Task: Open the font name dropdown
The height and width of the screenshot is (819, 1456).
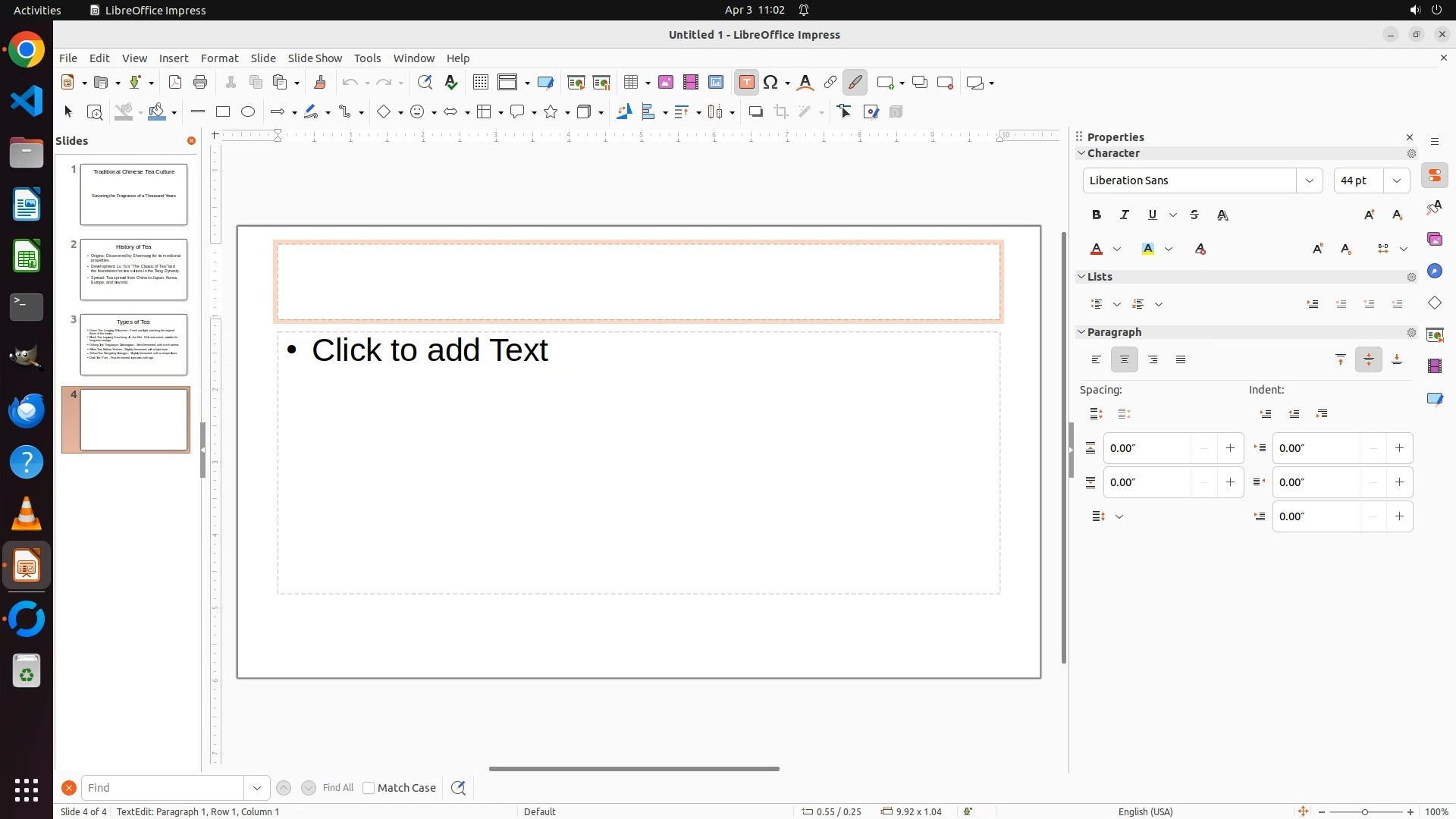Action: (x=1310, y=180)
